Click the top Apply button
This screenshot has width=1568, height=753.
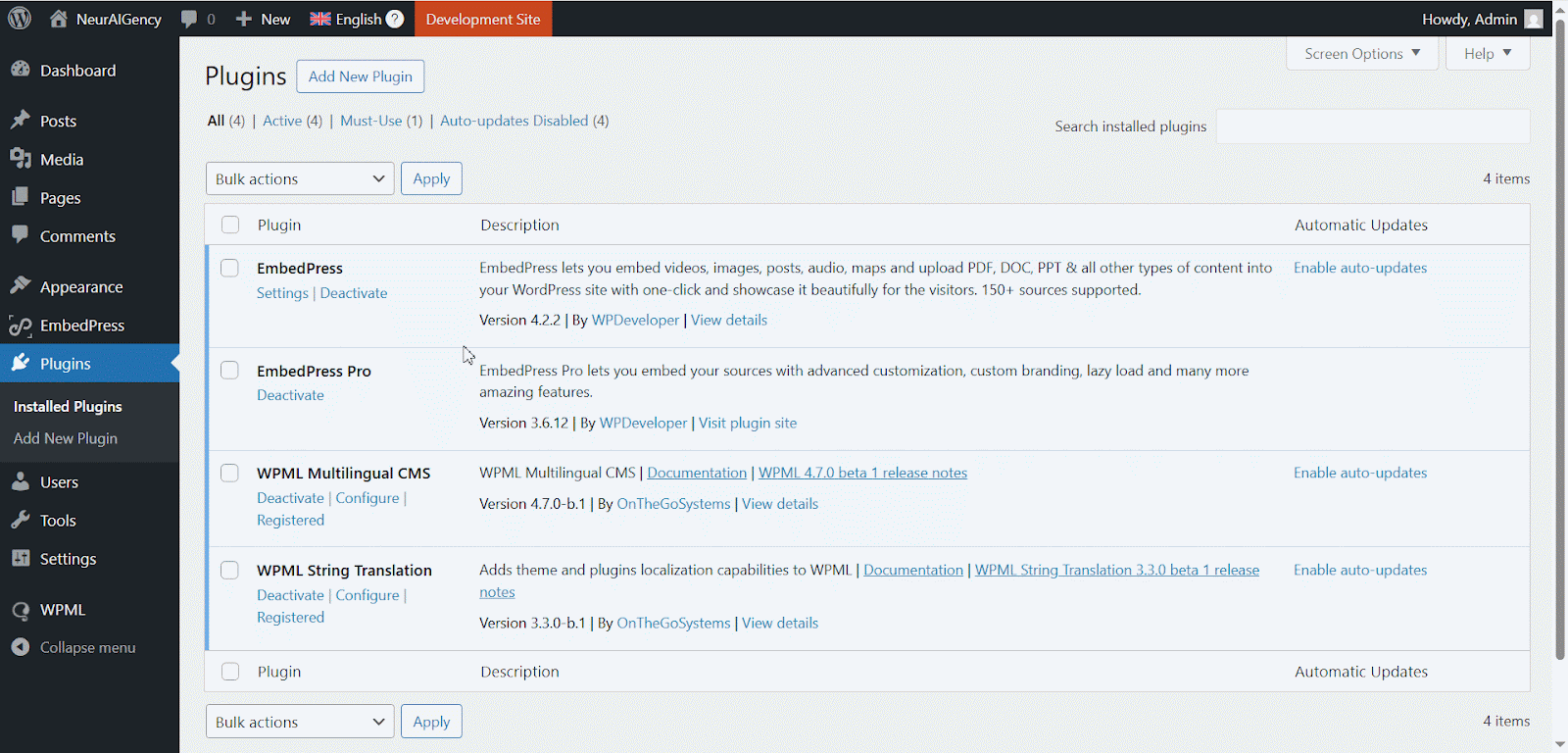431,178
